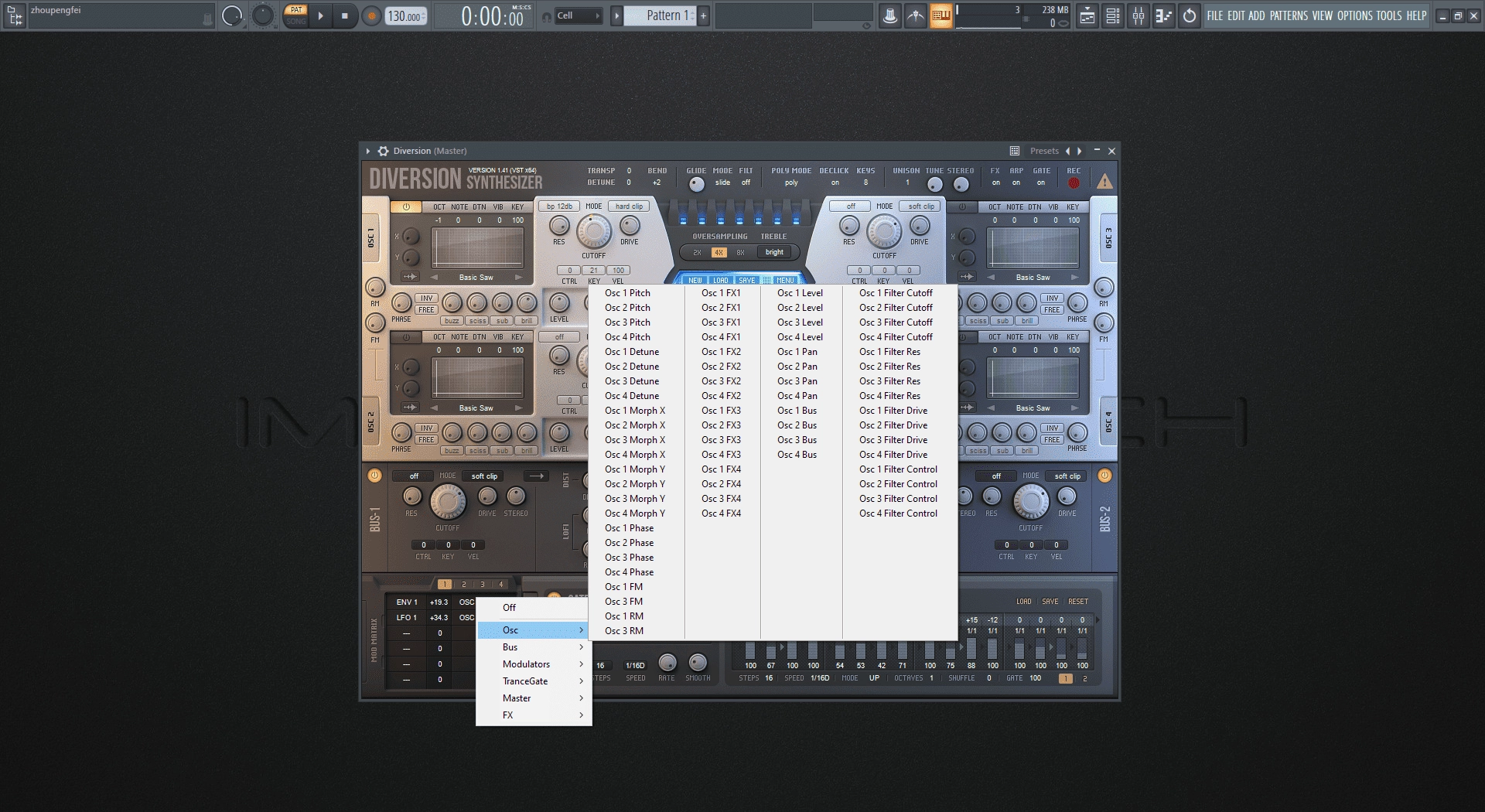Click RESET in the arpeggiator panel
1485x812 pixels.
(1077, 602)
